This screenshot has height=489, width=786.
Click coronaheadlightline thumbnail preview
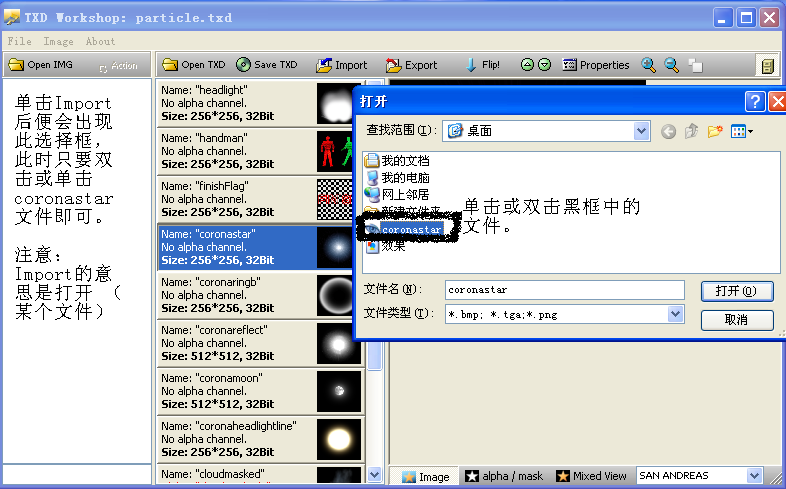point(339,439)
